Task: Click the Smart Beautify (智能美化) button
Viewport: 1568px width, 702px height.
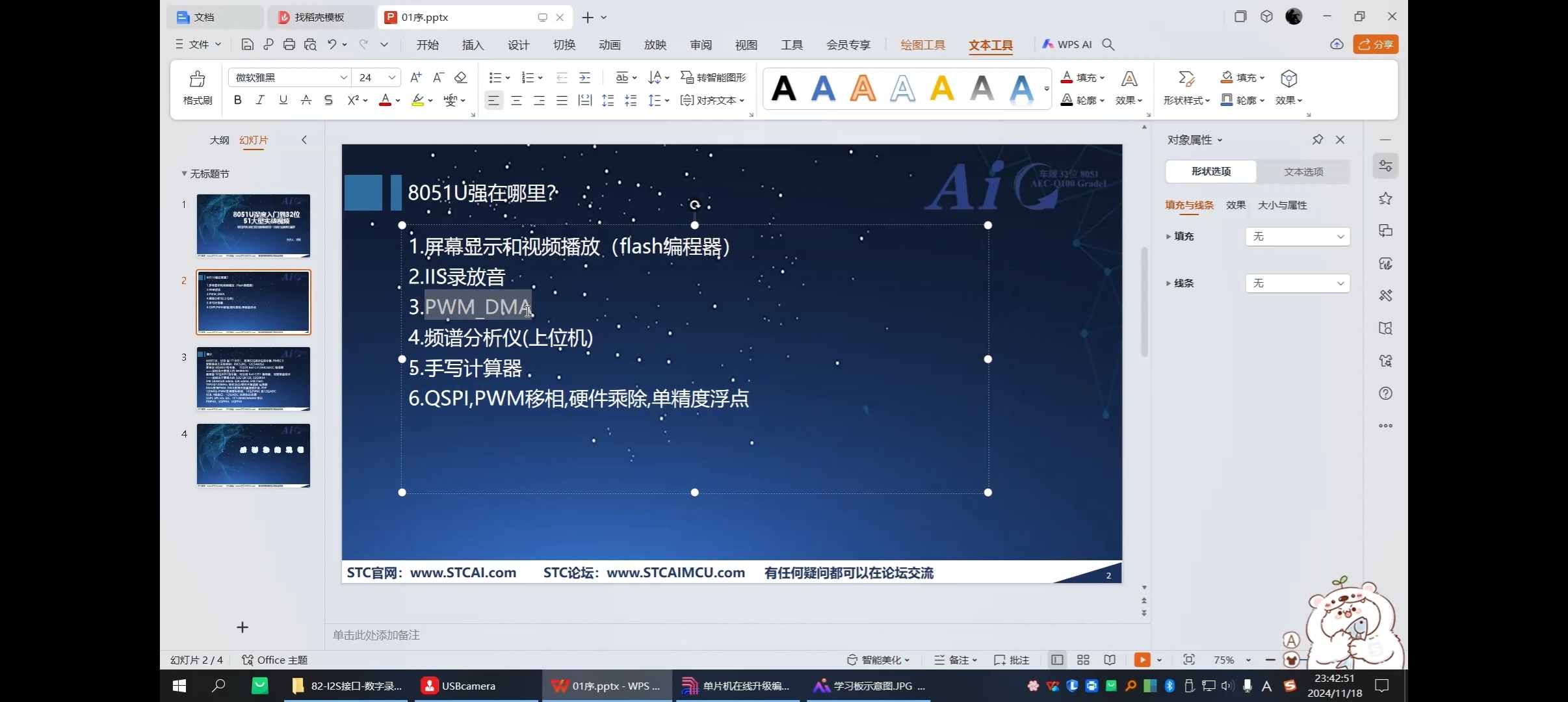Action: pyautogui.click(x=878, y=660)
